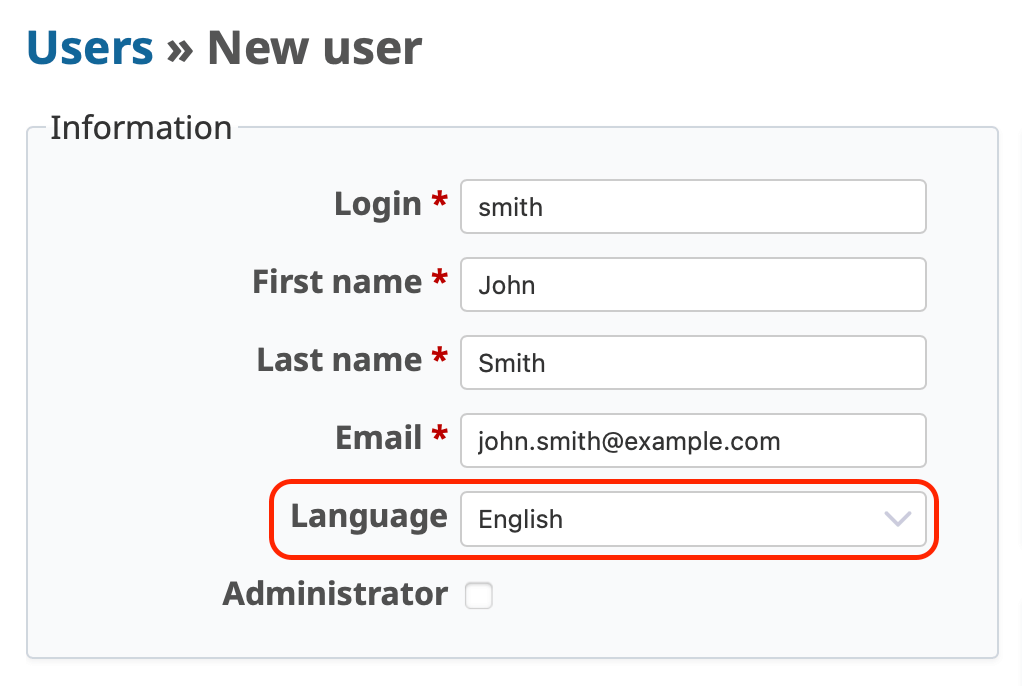Click the Language field label
Viewport: 1022px width, 686px height.
(368, 517)
